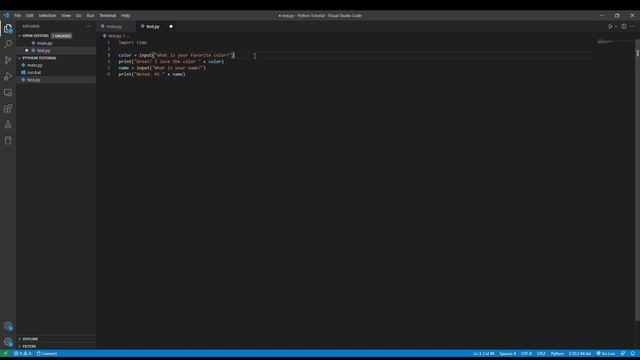Run the Python file with play button
This screenshot has width=640, height=360.
tap(610, 27)
